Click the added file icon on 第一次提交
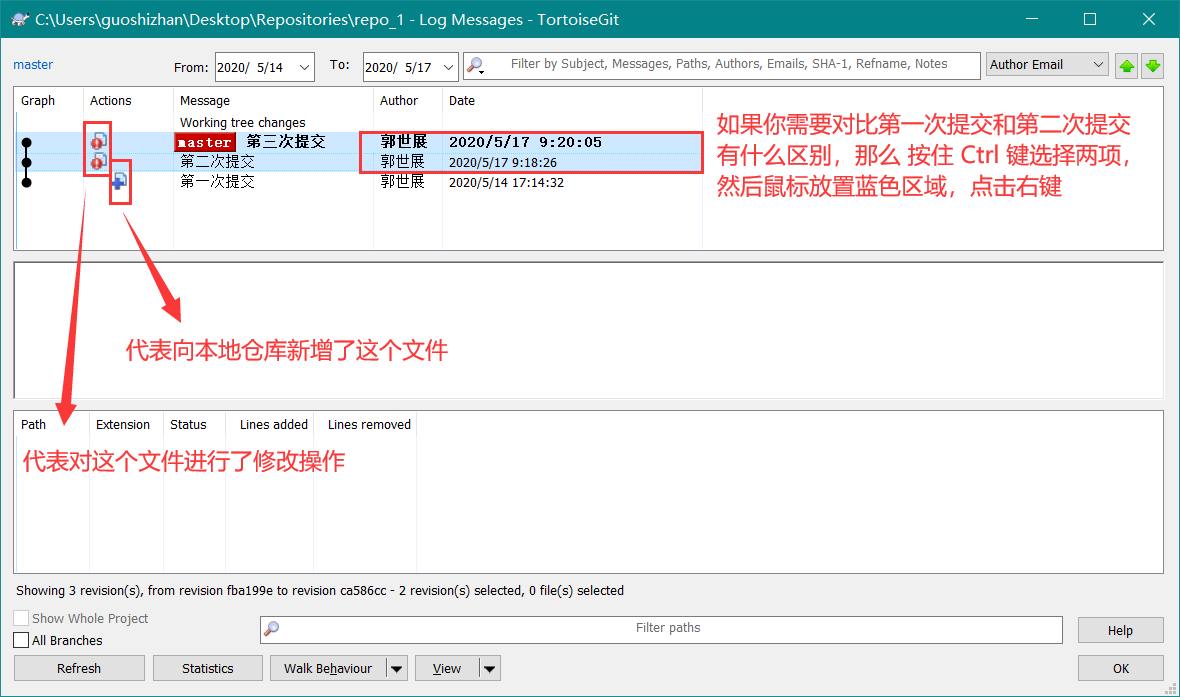 (119, 181)
